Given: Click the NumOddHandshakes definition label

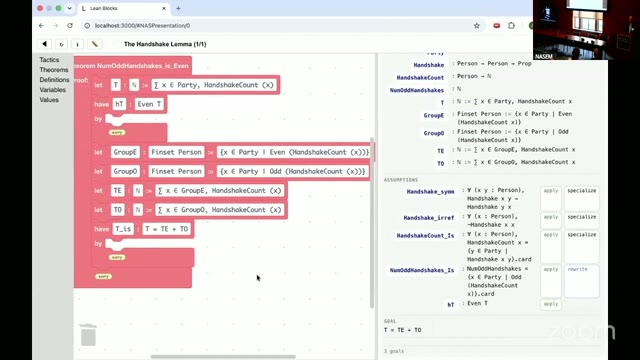Looking at the screenshot, I should [x=417, y=90].
